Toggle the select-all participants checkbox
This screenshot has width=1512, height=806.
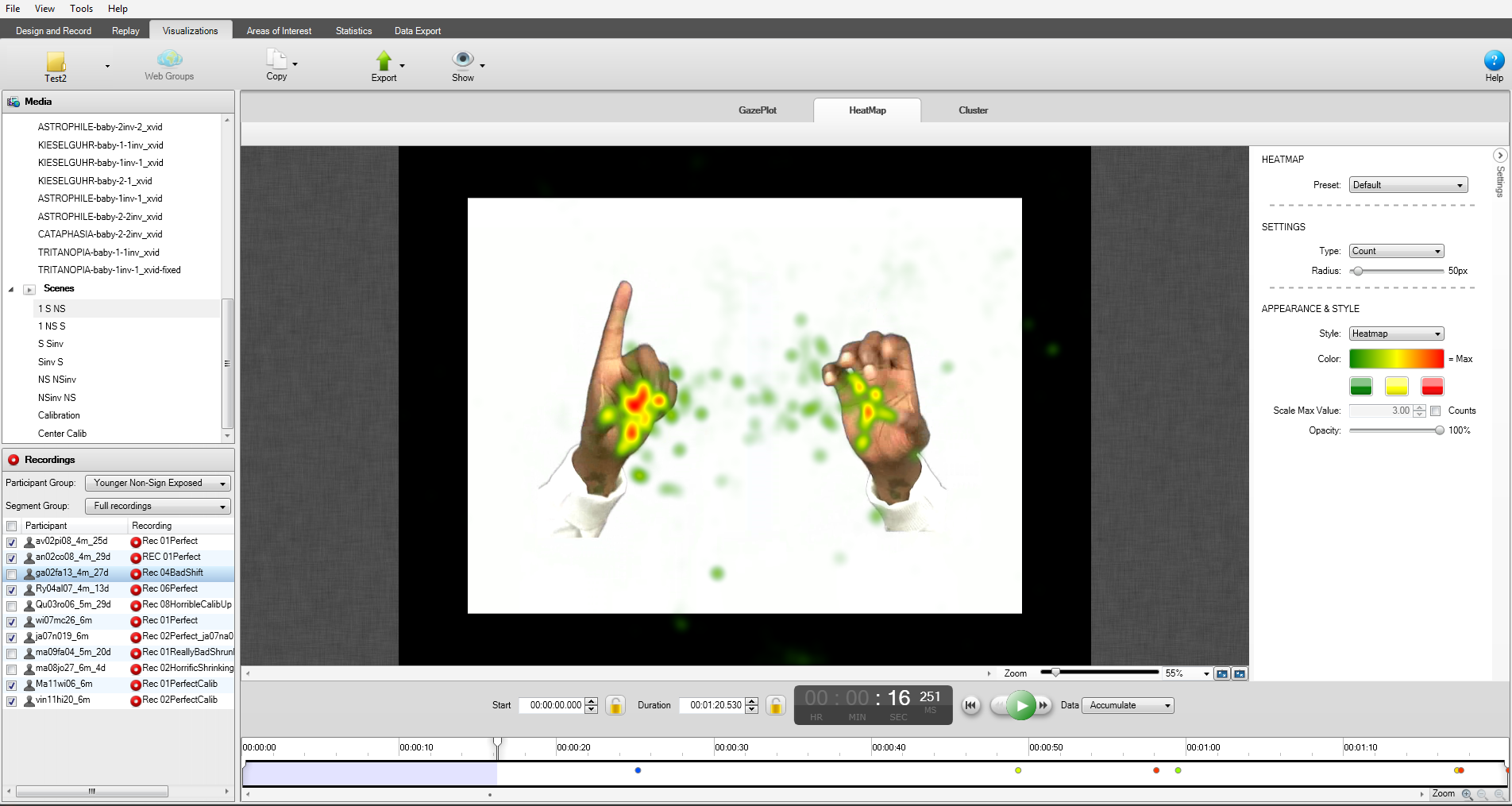(12, 526)
